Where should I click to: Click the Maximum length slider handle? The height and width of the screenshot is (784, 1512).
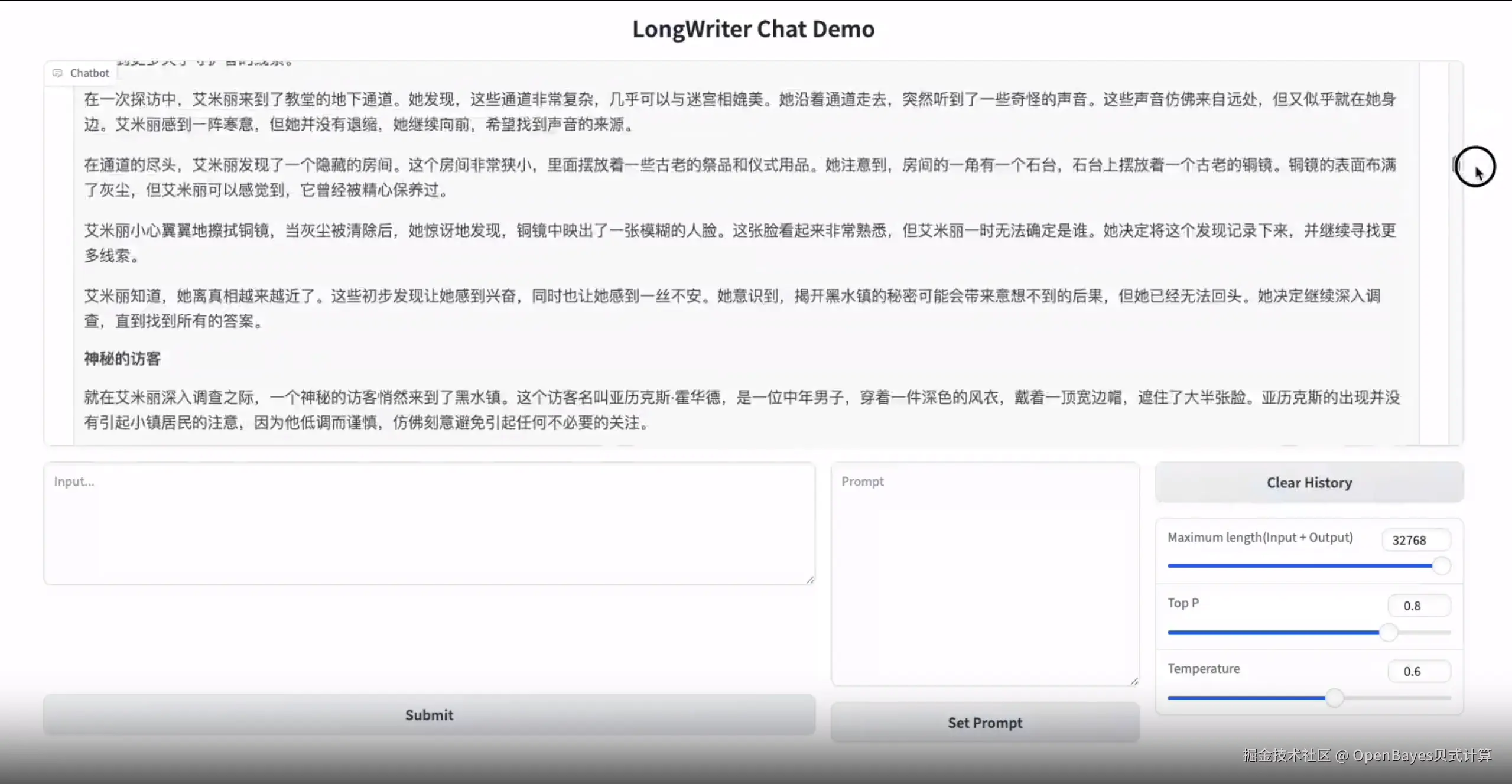[x=1442, y=565]
